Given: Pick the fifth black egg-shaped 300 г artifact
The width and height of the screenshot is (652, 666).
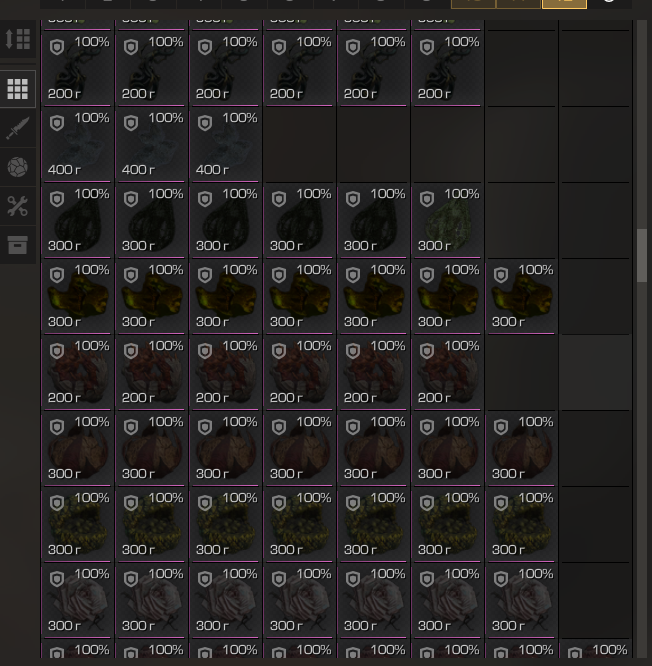Looking at the screenshot, I should click(x=373, y=221).
